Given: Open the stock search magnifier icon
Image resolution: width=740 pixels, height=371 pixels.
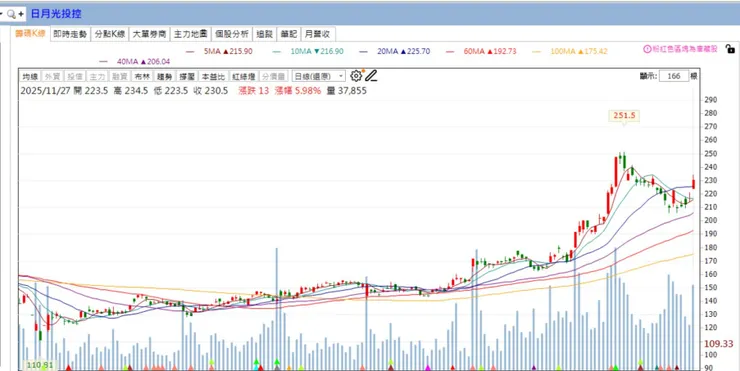Looking at the screenshot, I should pyautogui.click(x=11, y=14).
